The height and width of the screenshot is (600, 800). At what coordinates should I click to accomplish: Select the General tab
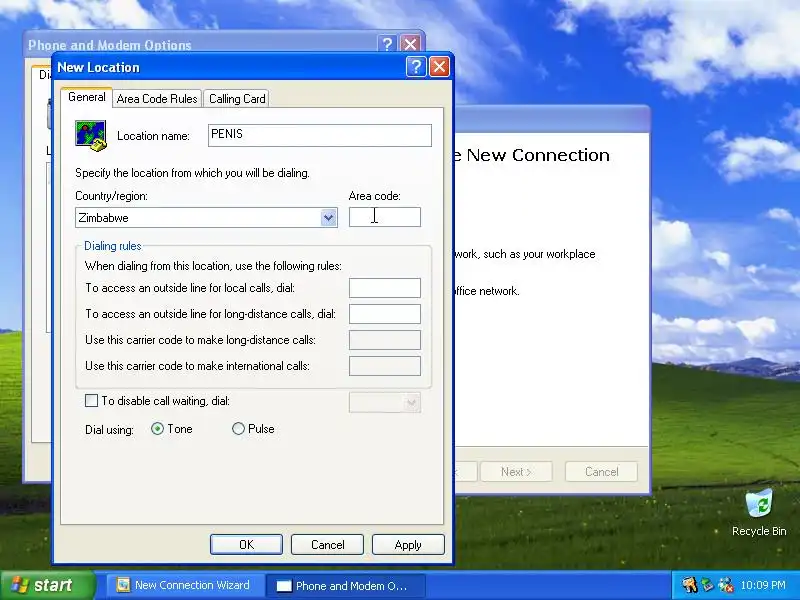click(86, 97)
